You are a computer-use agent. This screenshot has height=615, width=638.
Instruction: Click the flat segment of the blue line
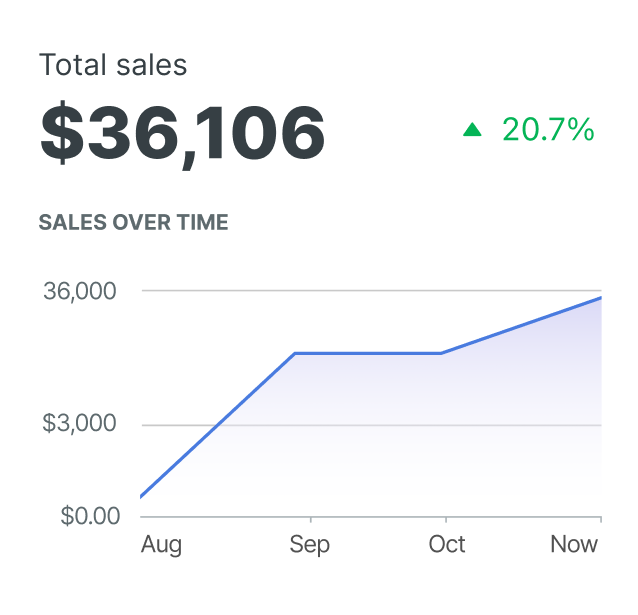coord(367,353)
